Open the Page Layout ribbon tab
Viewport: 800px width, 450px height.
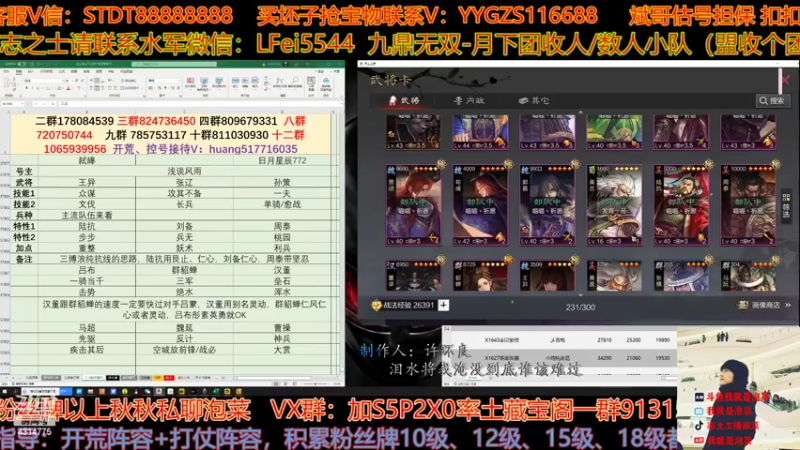coord(46,71)
